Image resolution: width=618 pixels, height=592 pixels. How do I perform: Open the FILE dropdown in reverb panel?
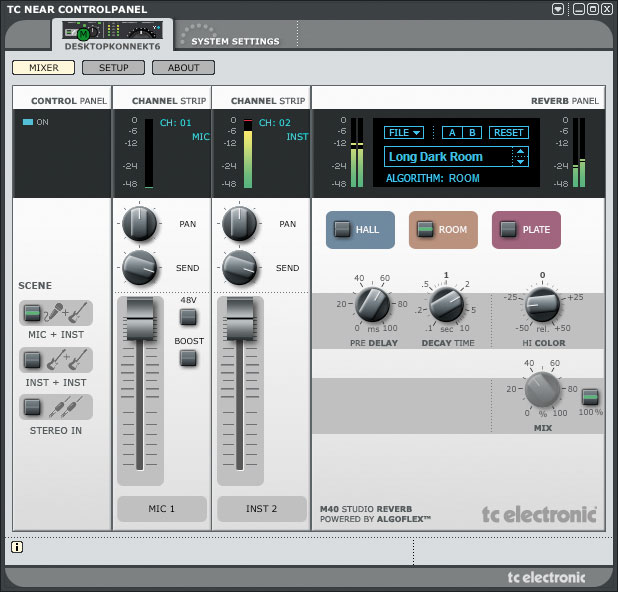coord(404,132)
